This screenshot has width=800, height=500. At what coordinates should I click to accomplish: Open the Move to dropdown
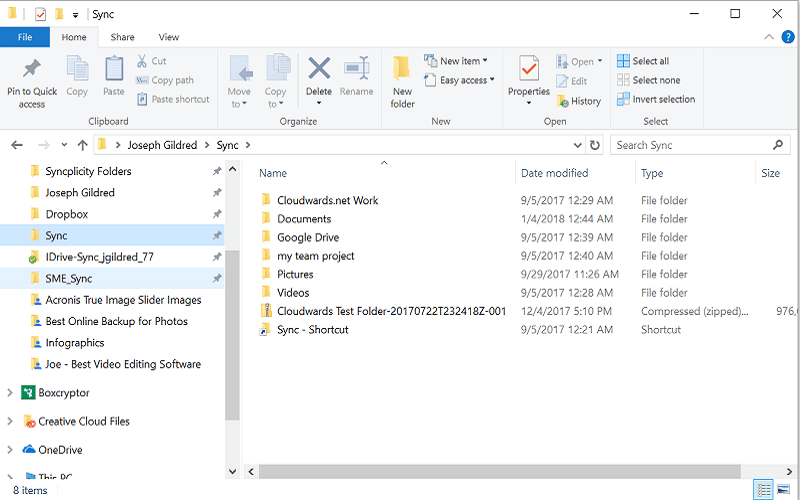click(239, 82)
